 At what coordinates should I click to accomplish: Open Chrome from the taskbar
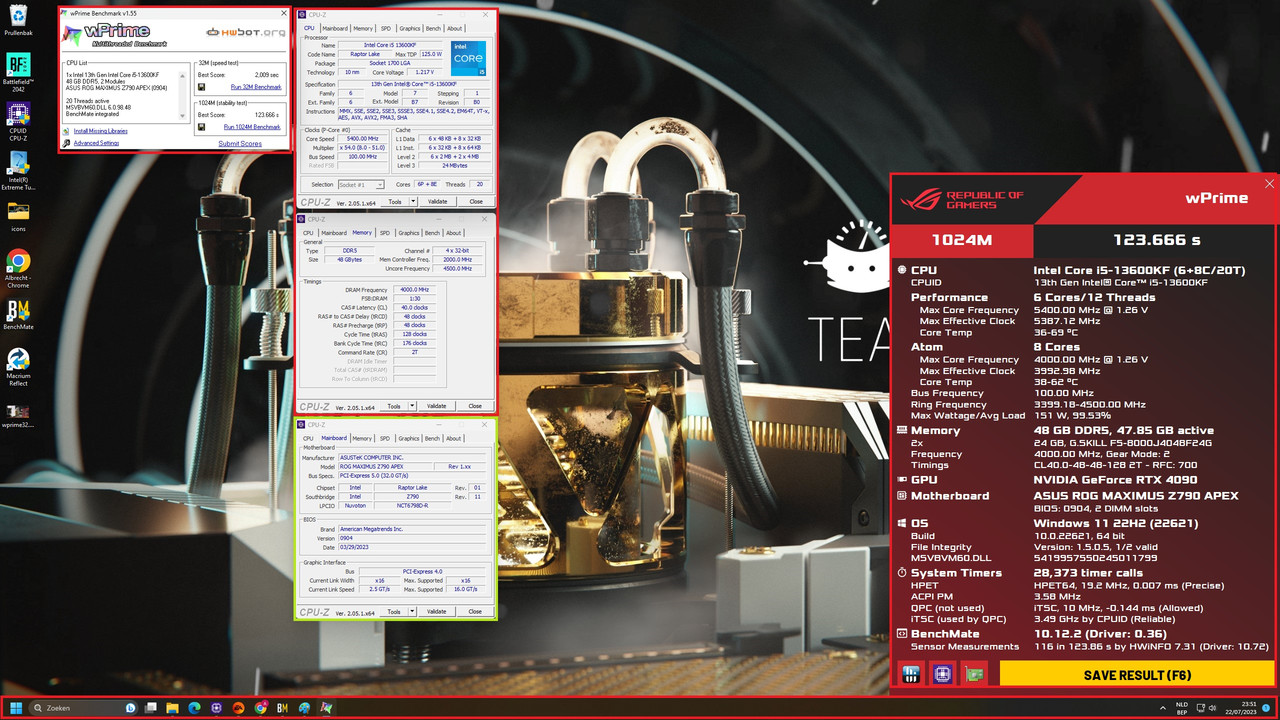pos(261,708)
